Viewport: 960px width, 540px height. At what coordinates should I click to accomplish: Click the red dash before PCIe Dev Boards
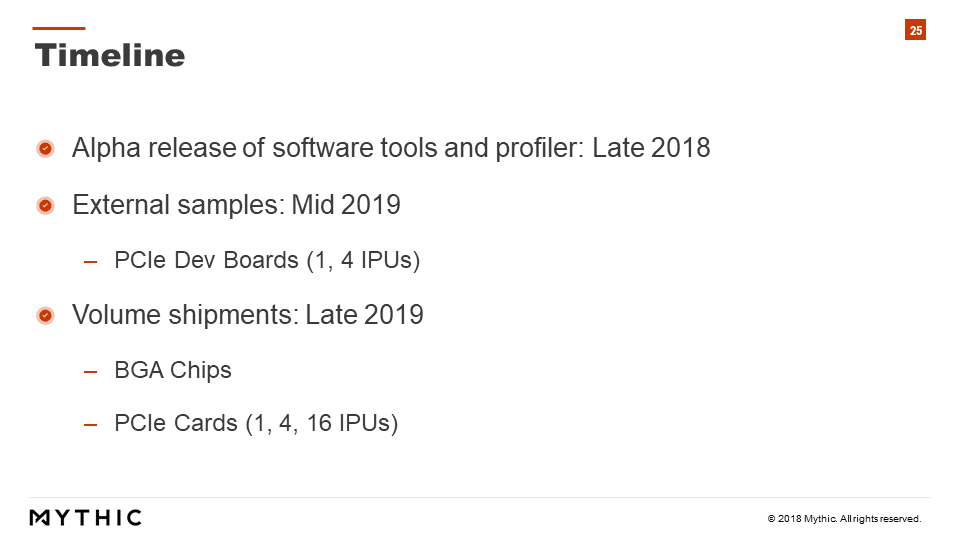[91, 262]
